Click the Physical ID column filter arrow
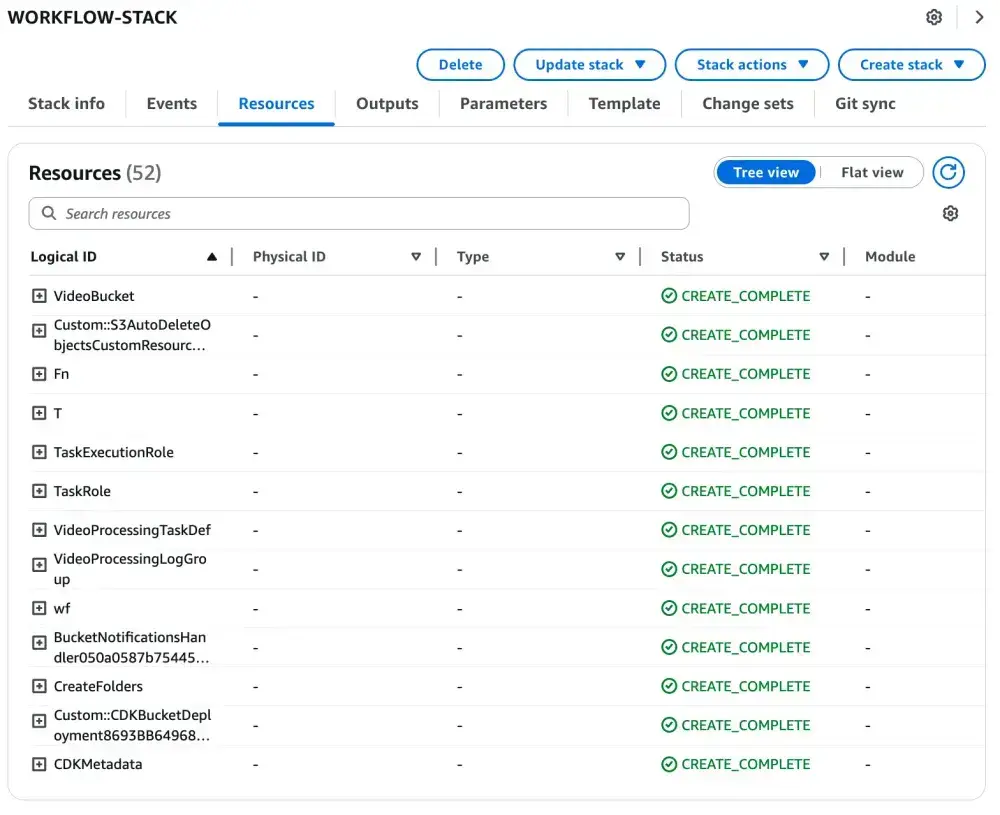 tap(416, 257)
